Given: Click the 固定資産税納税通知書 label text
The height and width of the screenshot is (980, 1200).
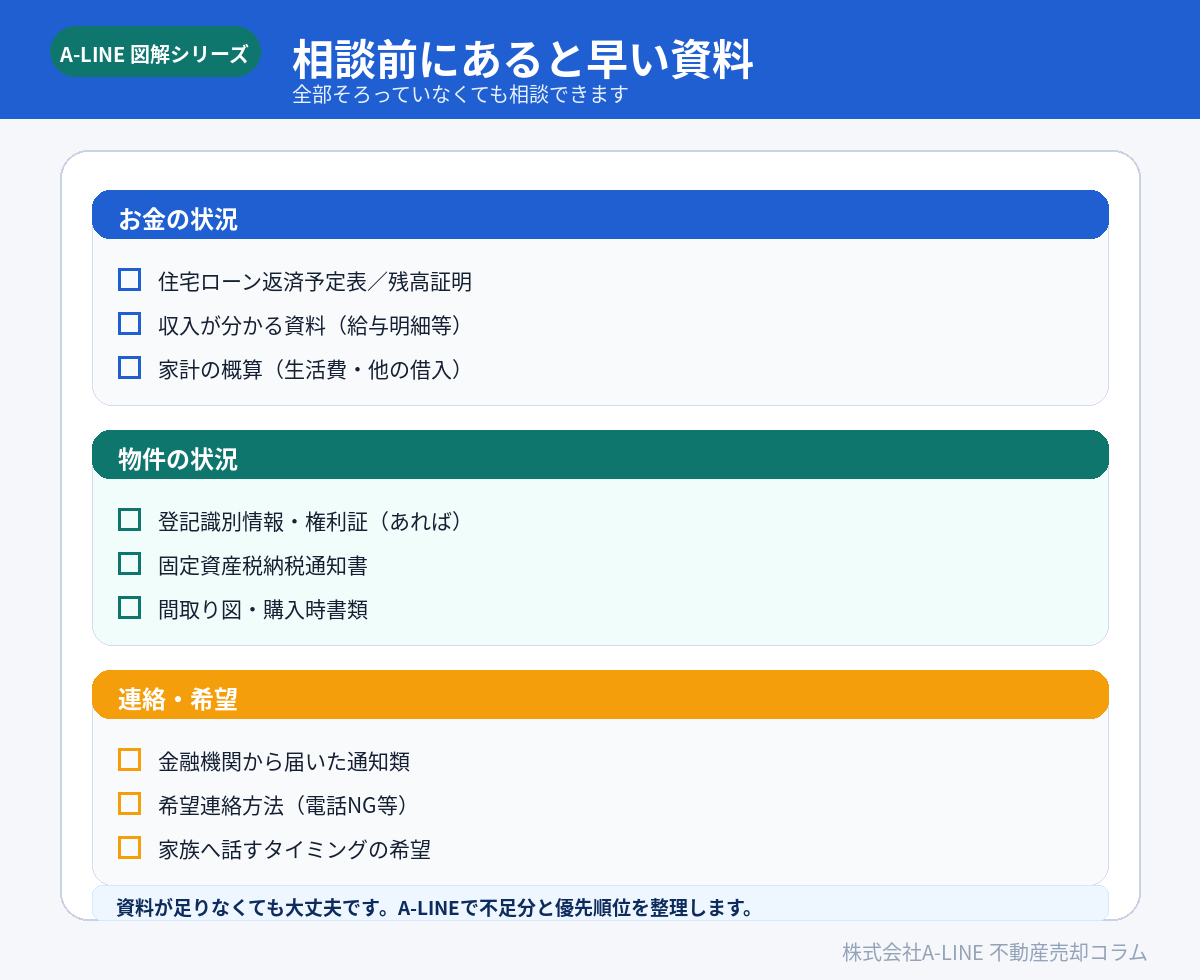Looking at the screenshot, I should pos(263,566).
